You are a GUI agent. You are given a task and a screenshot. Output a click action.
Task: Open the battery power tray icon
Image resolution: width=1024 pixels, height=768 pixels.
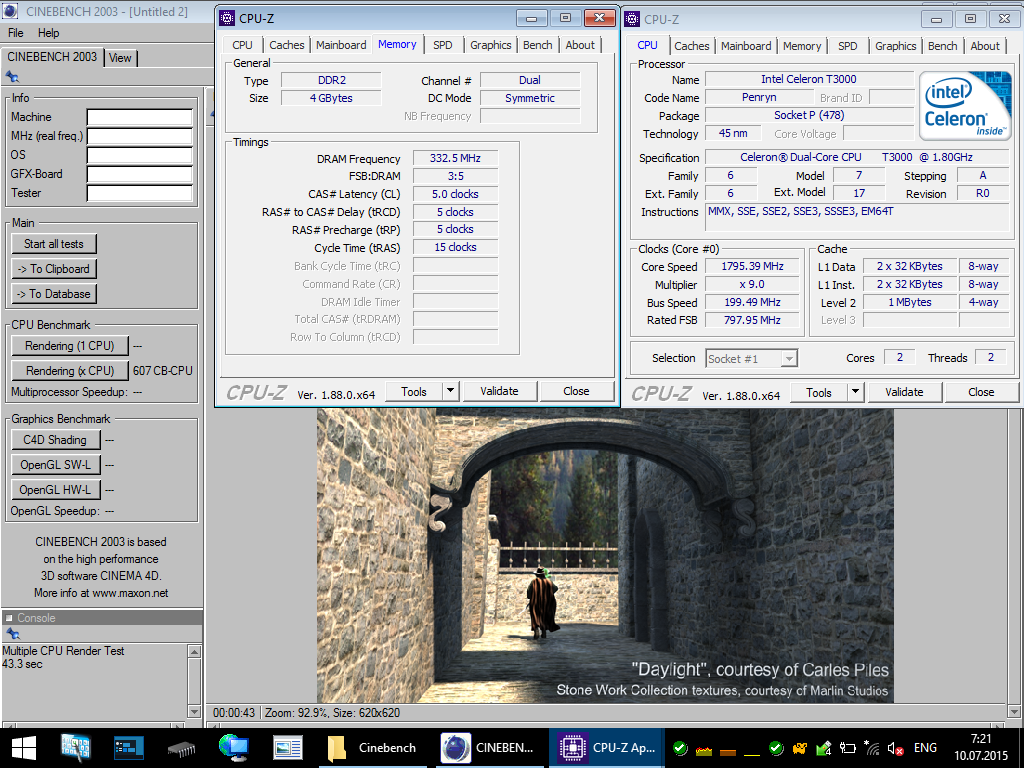click(x=848, y=748)
